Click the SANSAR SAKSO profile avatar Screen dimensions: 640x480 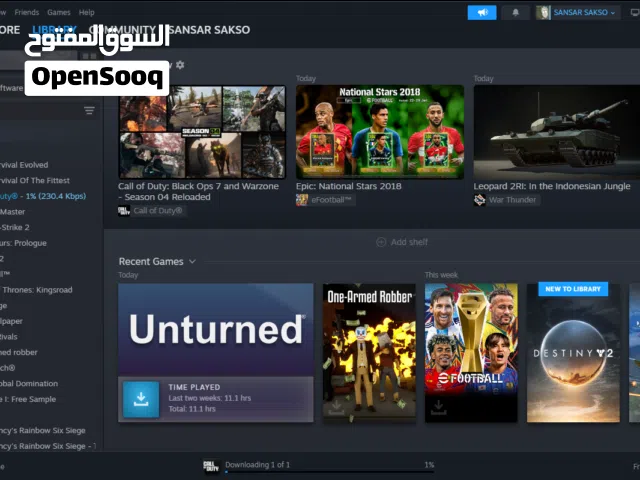point(543,13)
